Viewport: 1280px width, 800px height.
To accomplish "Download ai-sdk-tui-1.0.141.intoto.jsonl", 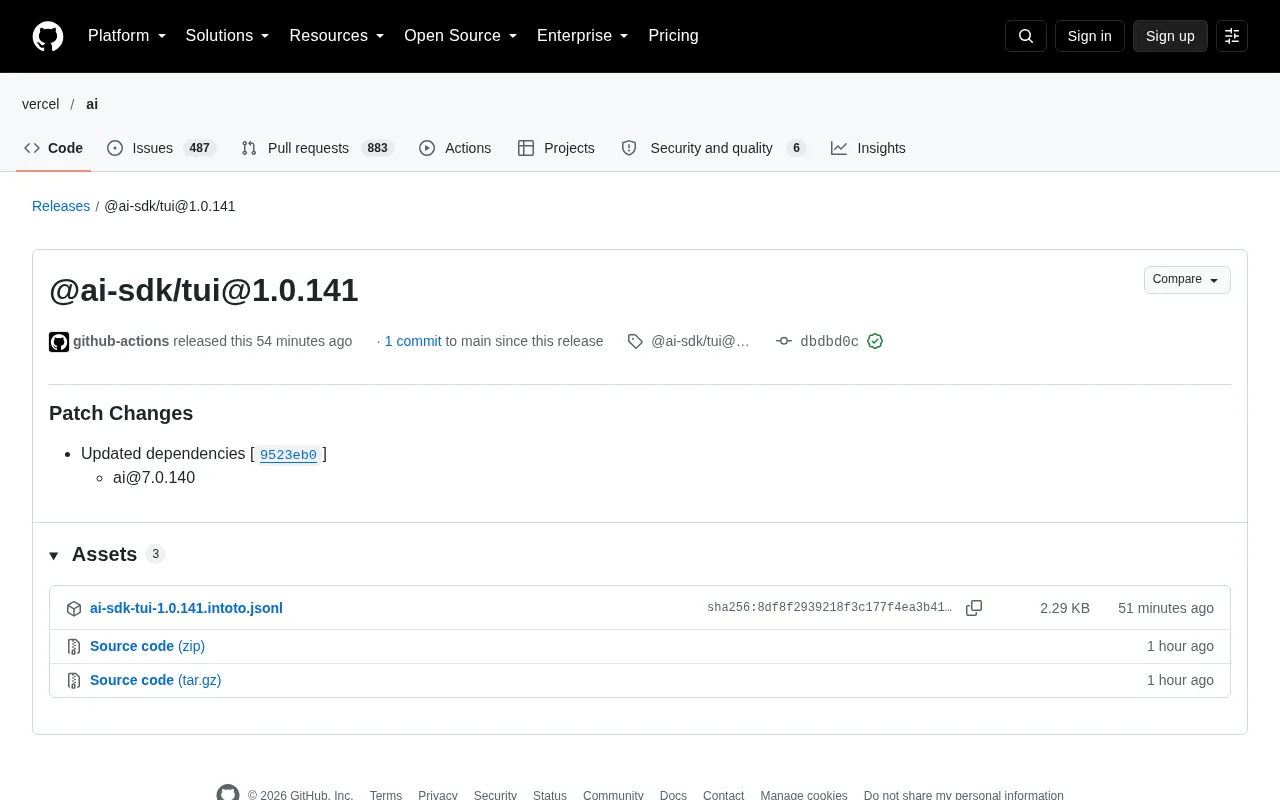I will coord(186,608).
